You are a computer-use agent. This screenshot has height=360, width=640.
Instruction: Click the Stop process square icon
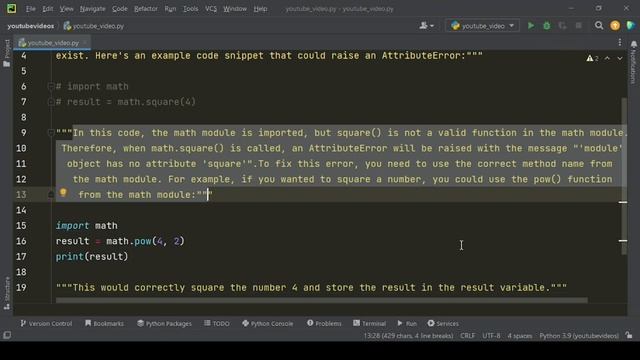[x=578, y=26]
